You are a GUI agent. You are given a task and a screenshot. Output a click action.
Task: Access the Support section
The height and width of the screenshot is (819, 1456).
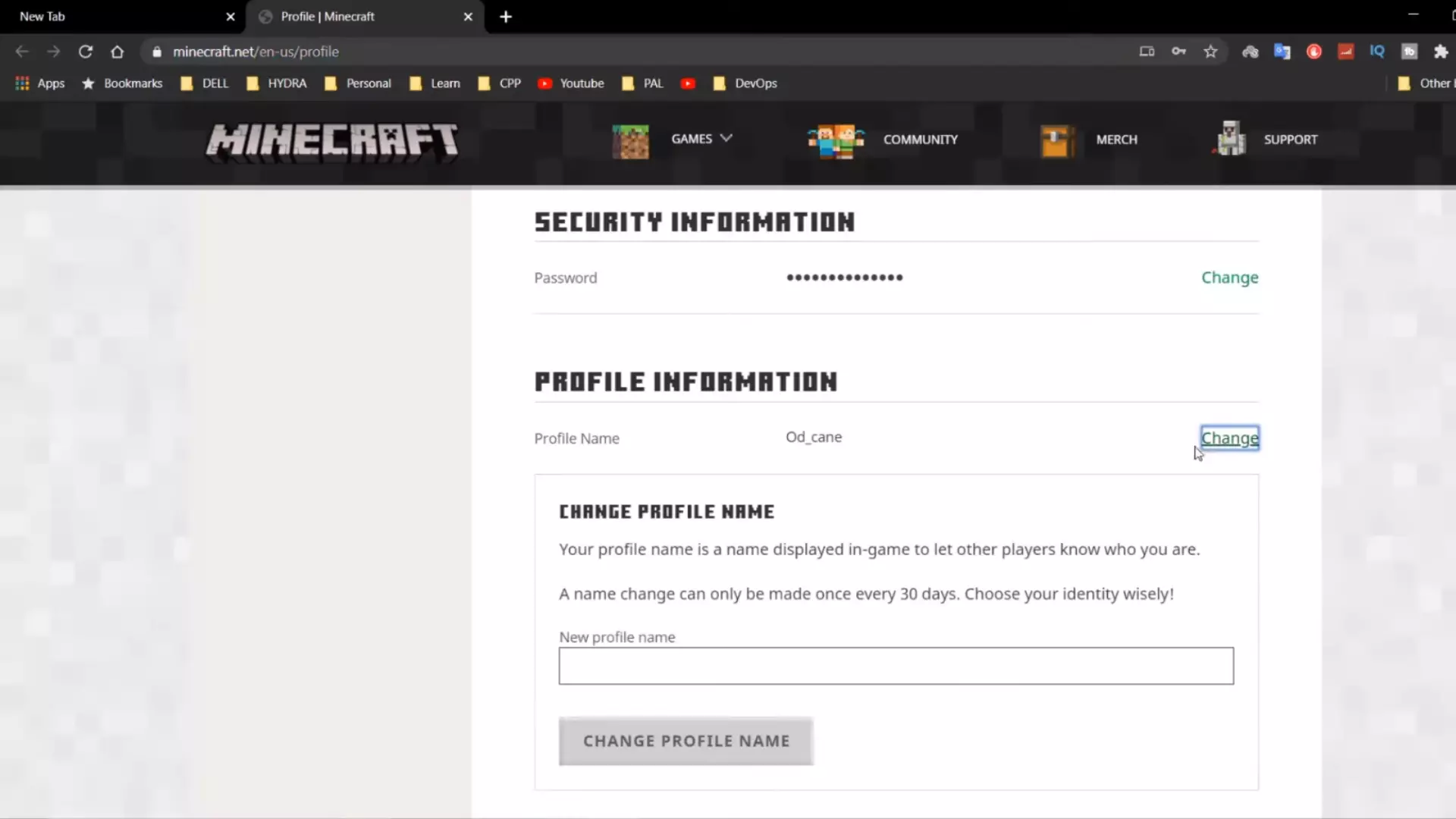pyautogui.click(x=1290, y=139)
